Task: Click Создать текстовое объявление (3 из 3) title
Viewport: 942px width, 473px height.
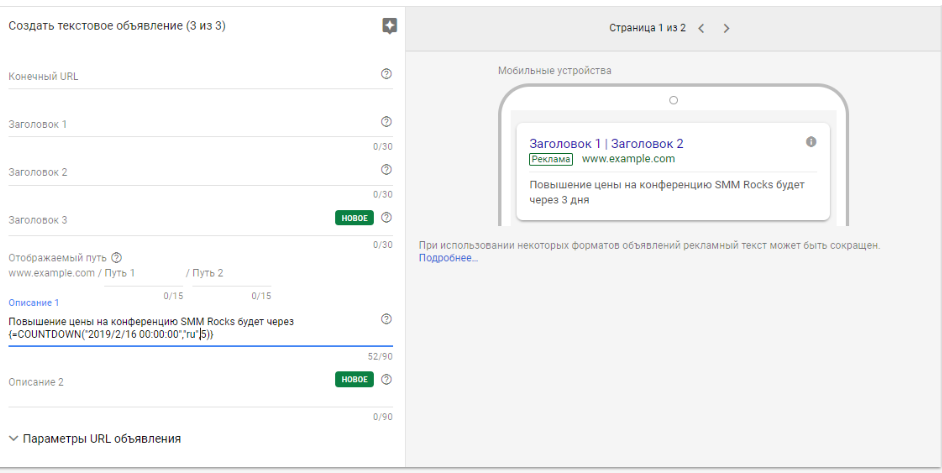Action: pyautogui.click(x=117, y=26)
